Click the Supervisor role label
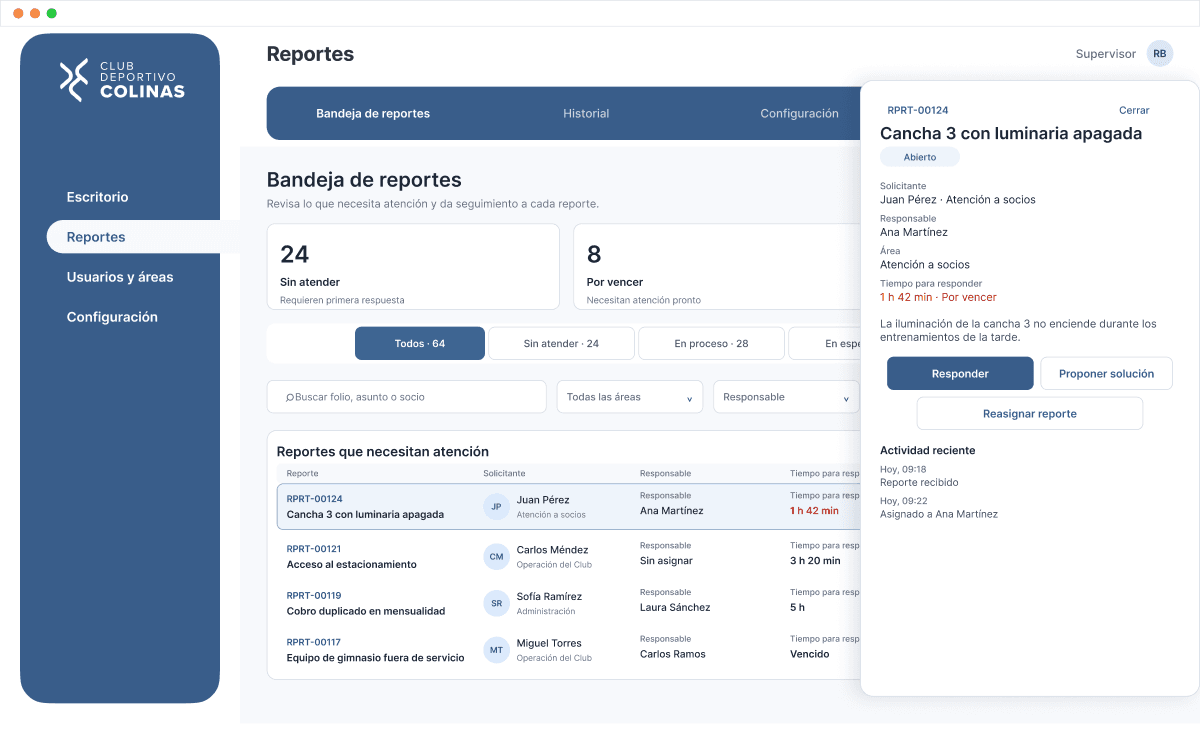1200x750 pixels. [1106, 54]
